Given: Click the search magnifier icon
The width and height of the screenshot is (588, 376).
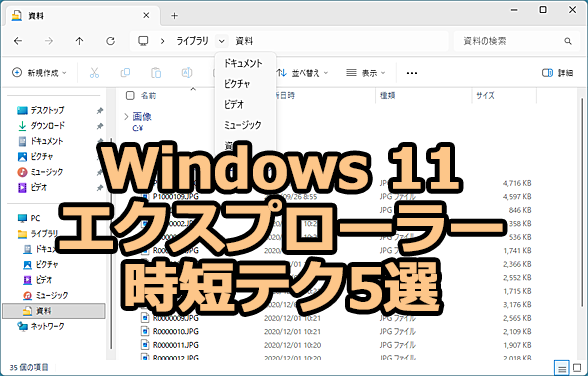Looking at the screenshot, I should 568,41.
